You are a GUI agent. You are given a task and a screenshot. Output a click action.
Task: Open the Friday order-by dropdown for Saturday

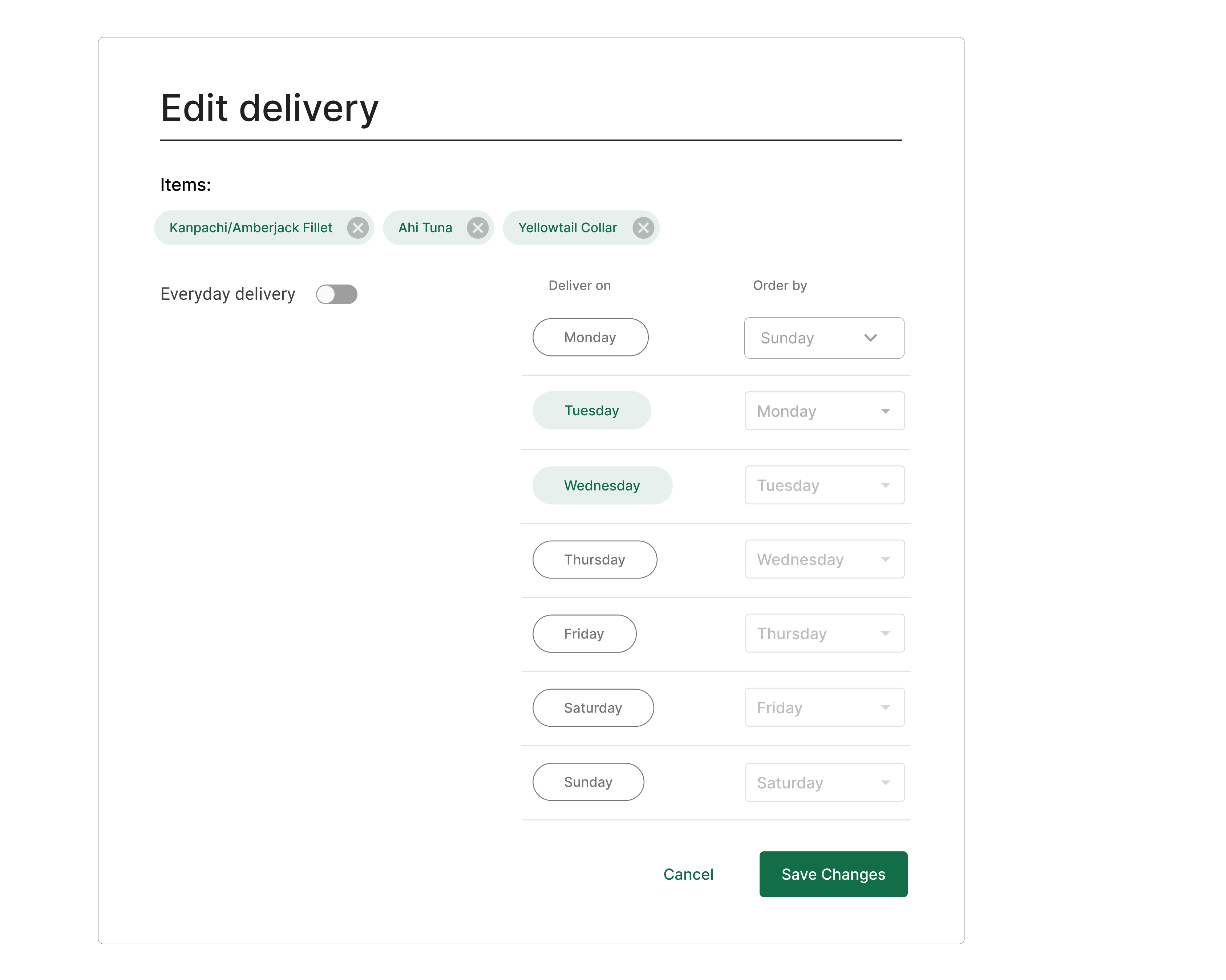[x=825, y=707]
